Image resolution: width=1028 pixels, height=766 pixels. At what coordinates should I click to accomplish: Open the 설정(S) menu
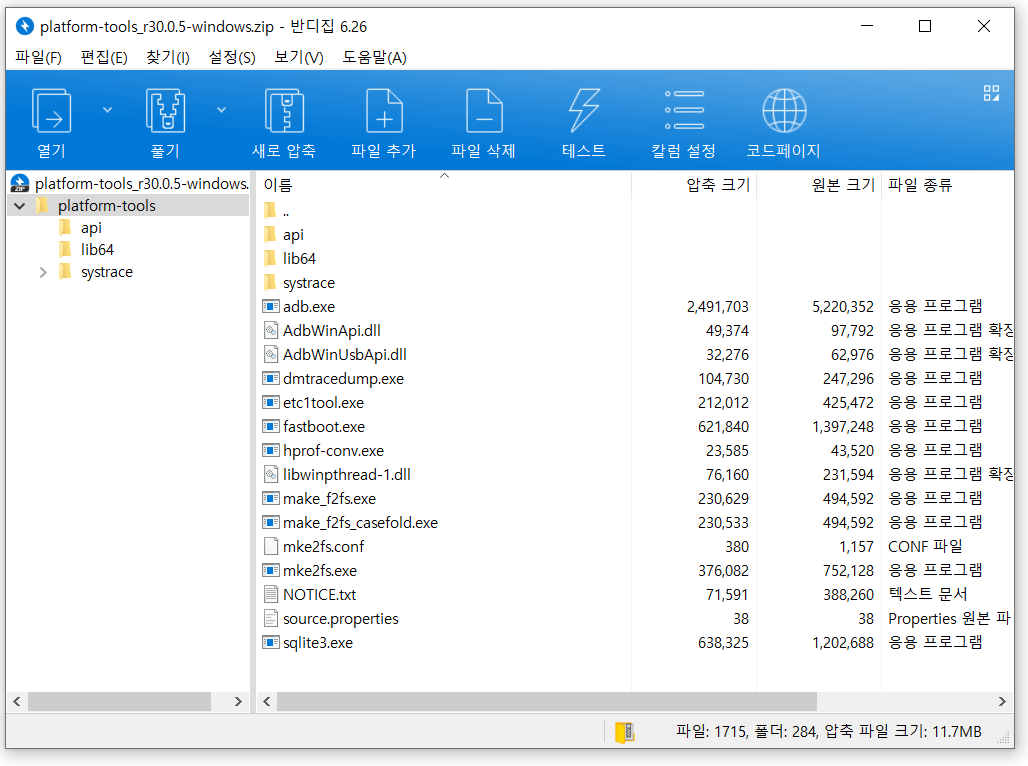coord(231,58)
